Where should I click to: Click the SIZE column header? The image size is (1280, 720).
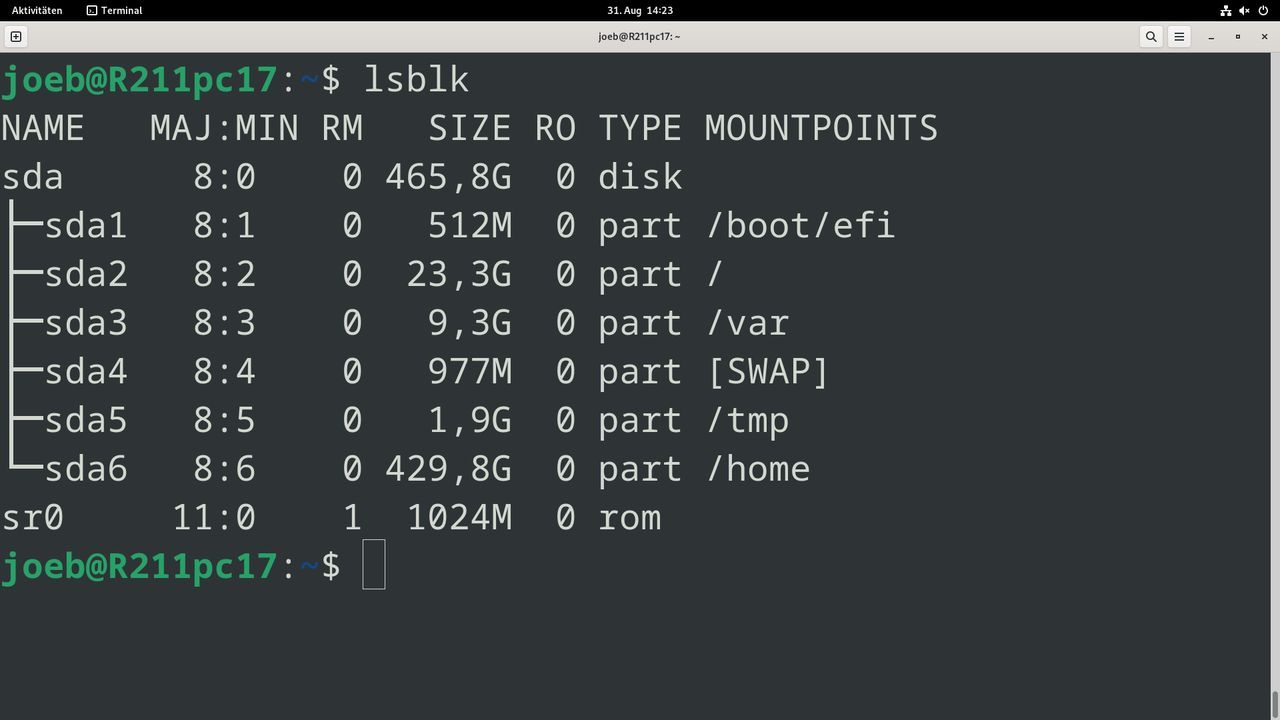(470, 128)
